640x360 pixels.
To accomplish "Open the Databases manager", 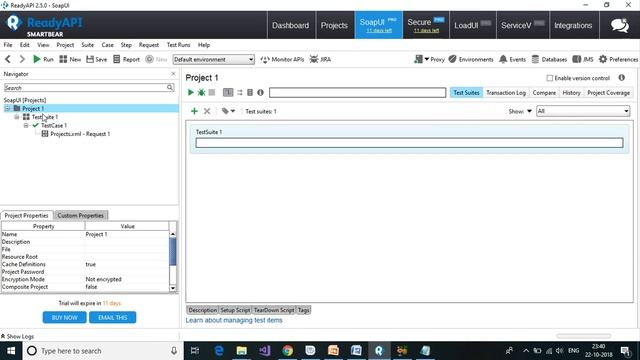I will (x=549, y=59).
